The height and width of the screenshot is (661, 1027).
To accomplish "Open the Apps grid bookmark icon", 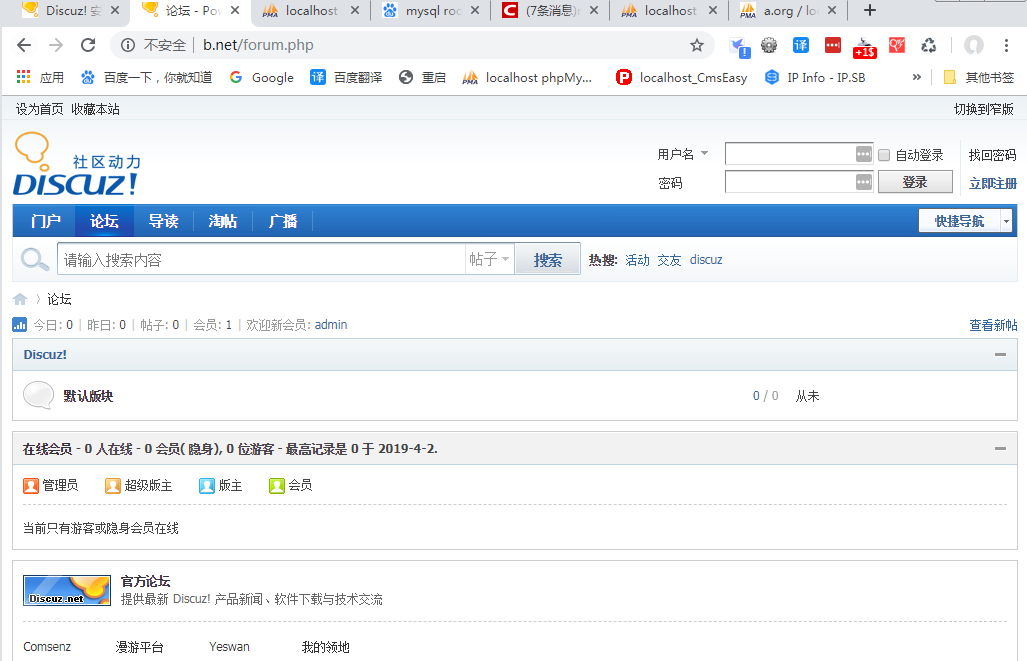I will pyautogui.click(x=24, y=77).
